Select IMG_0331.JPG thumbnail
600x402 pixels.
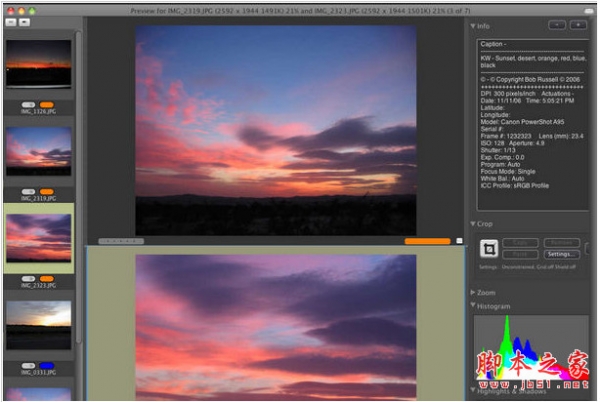tap(39, 325)
